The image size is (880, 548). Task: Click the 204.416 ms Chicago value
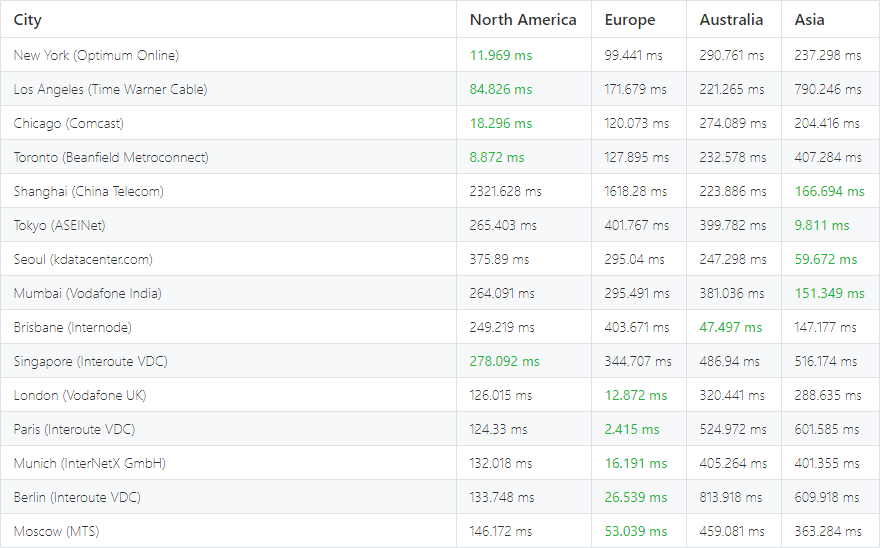[x=826, y=123]
